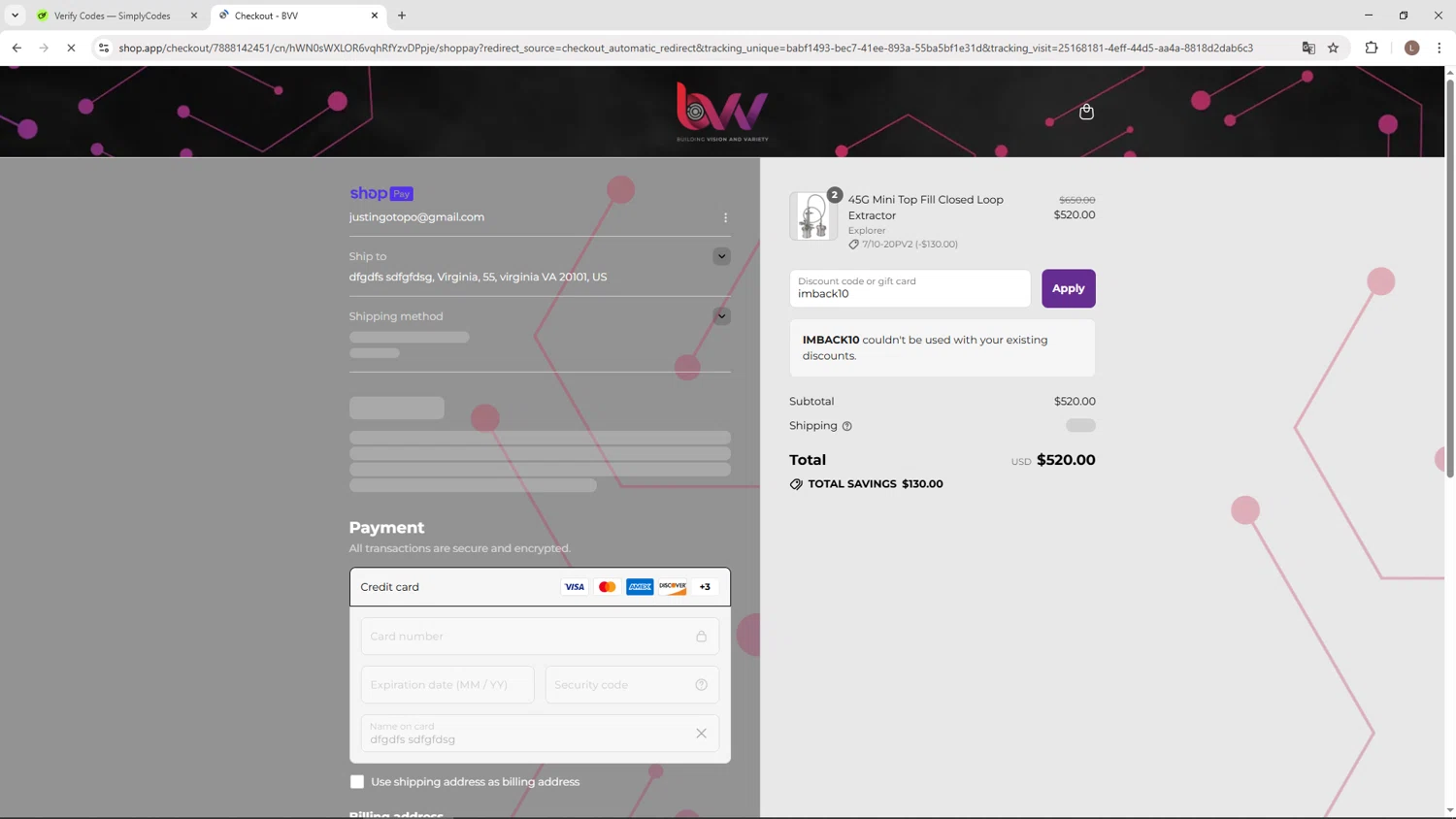Screen dimensions: 1456x819
Task: Click the discount tag icon under product
Action: click(x=853, y=245)
